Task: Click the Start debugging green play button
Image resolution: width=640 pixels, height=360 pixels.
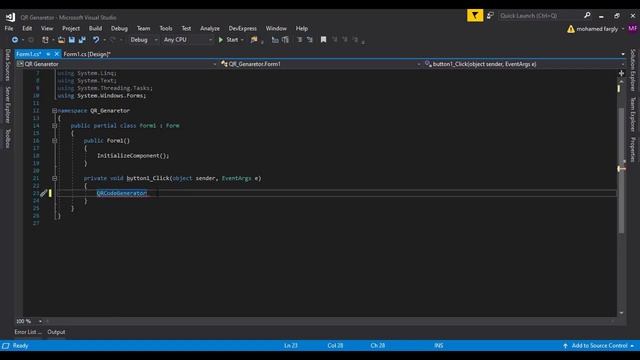Action: point(221,40)
